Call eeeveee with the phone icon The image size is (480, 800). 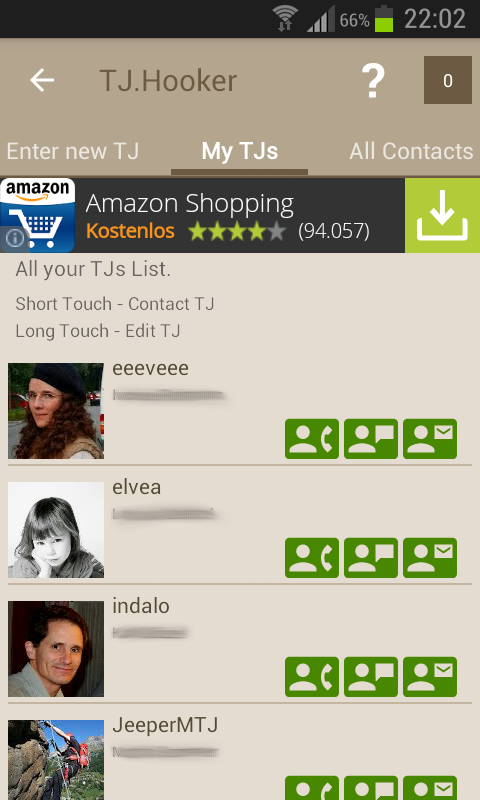click(x=312, y=439)
